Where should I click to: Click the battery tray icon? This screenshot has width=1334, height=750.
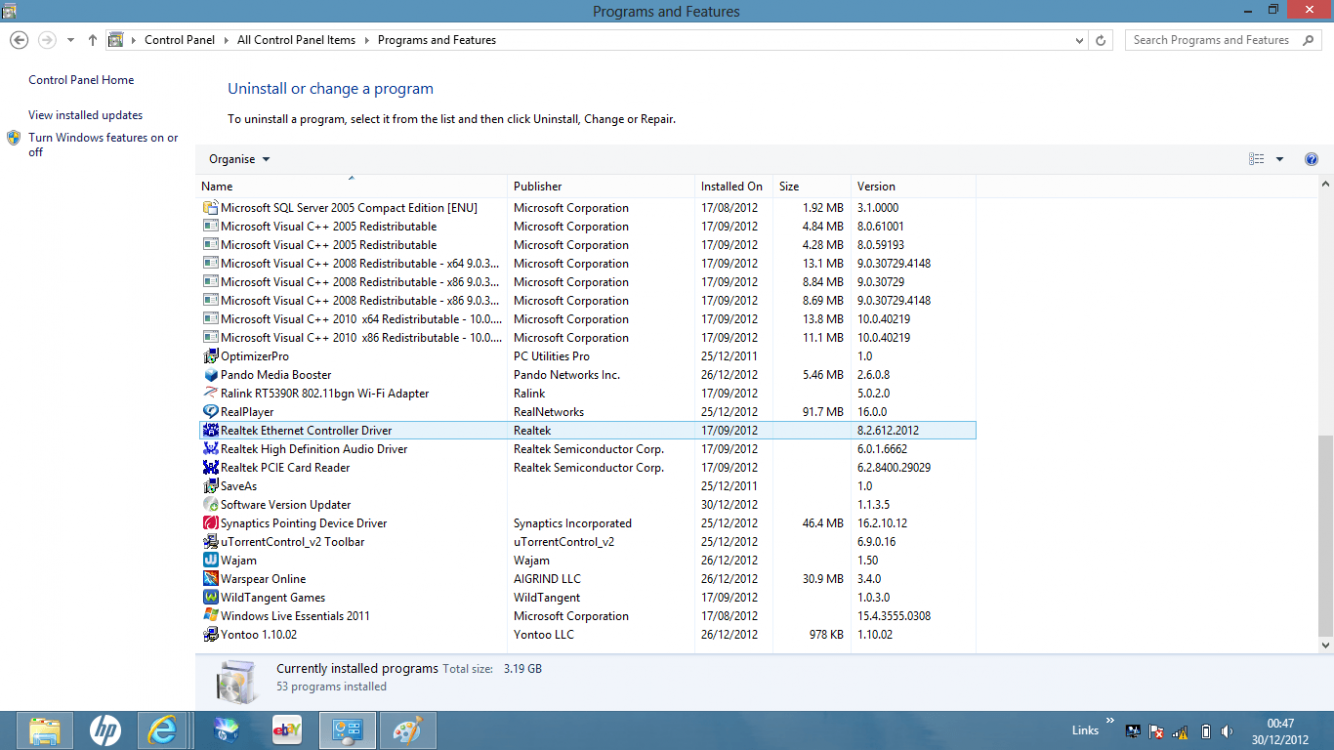pyautogui.click(x=1205, y=732)
